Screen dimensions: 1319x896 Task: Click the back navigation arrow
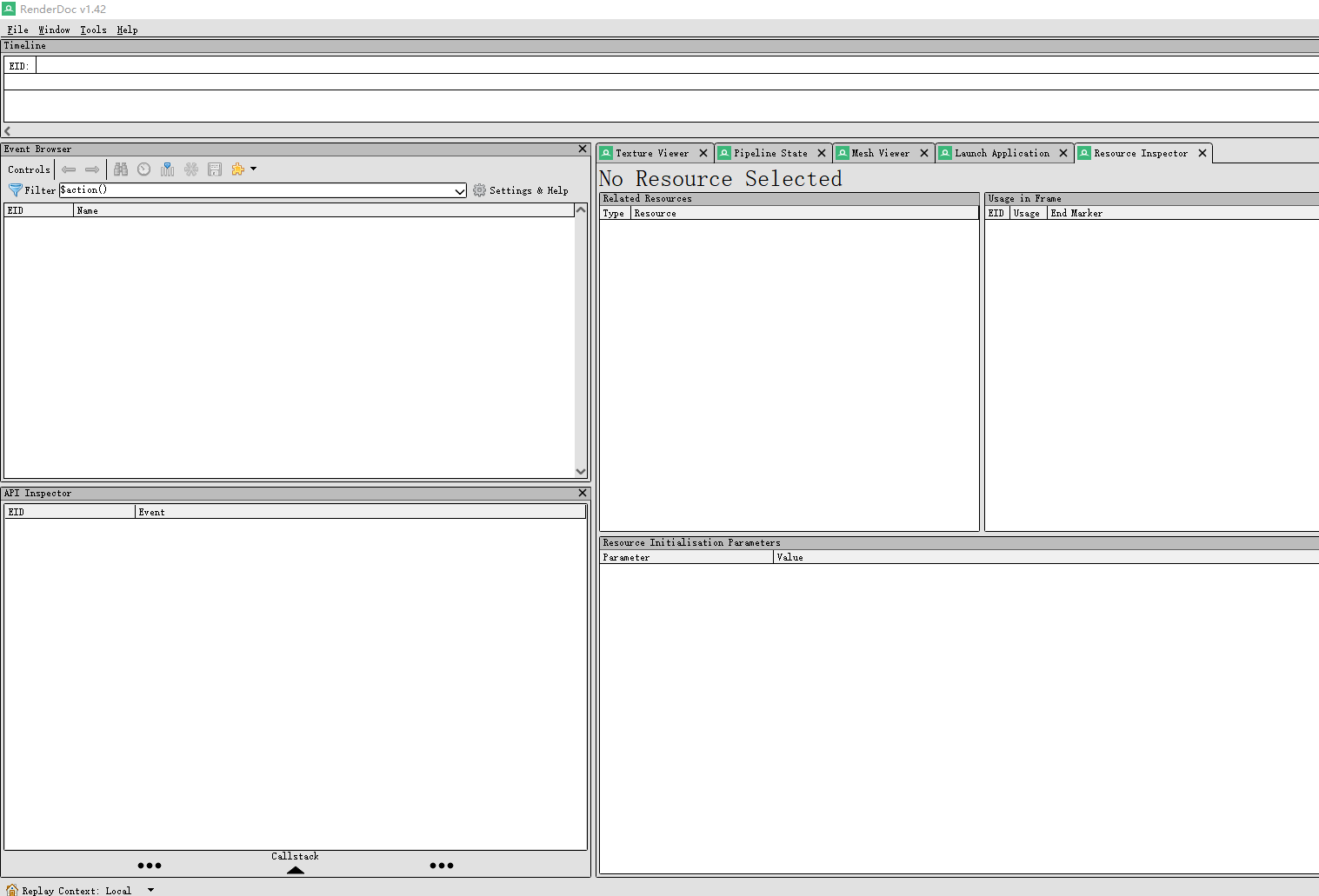pyautogui.click(x=69, y=169)
